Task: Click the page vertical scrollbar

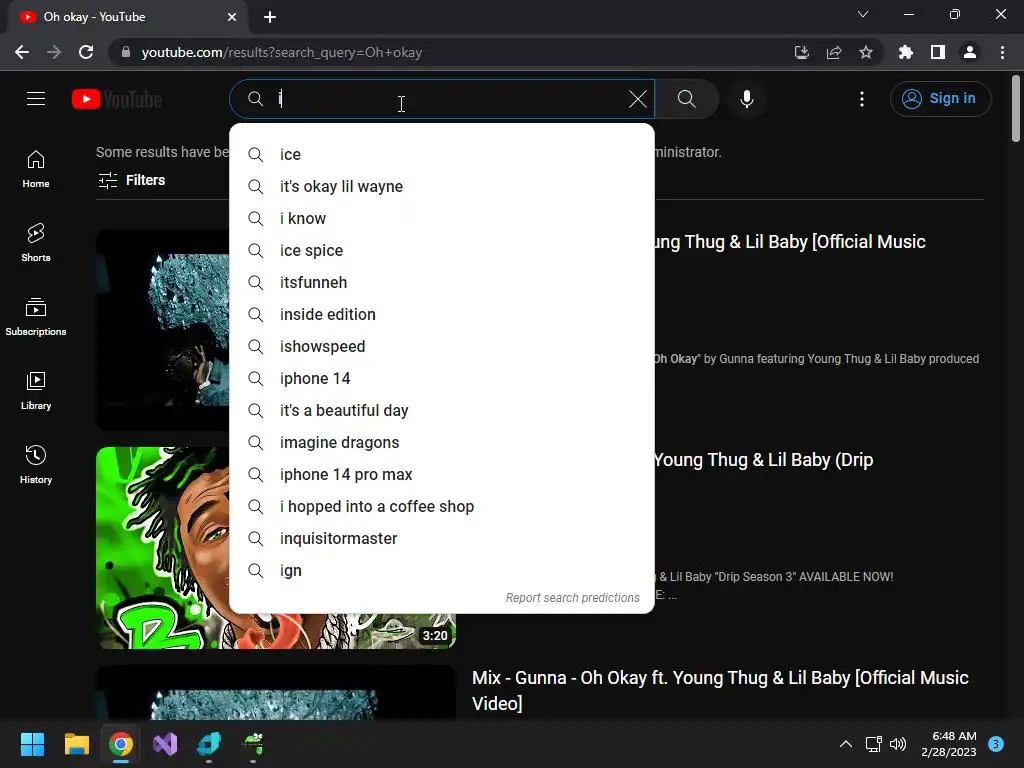Action: click(x=1016, y=108)
